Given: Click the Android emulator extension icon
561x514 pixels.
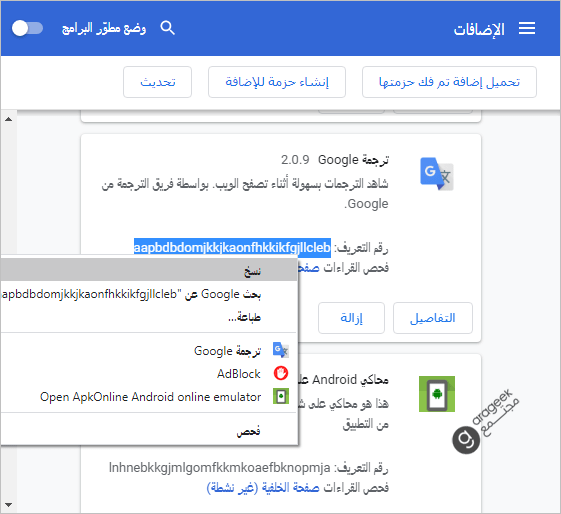Looking at the screenshot, I should pyautogui.click(x=437, y=394).
